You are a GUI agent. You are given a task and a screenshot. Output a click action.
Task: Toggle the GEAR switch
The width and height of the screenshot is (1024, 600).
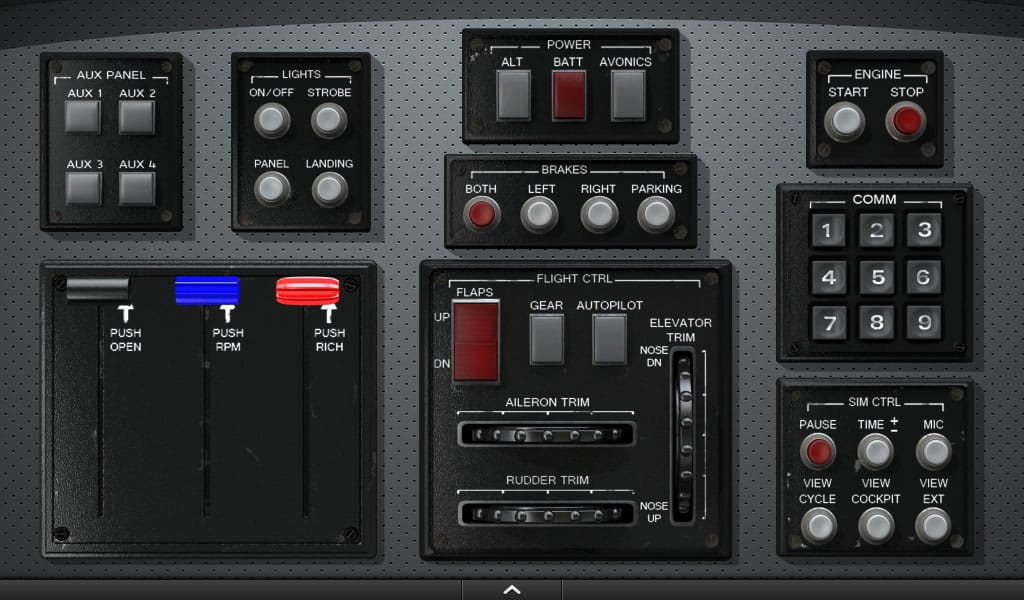547,339
